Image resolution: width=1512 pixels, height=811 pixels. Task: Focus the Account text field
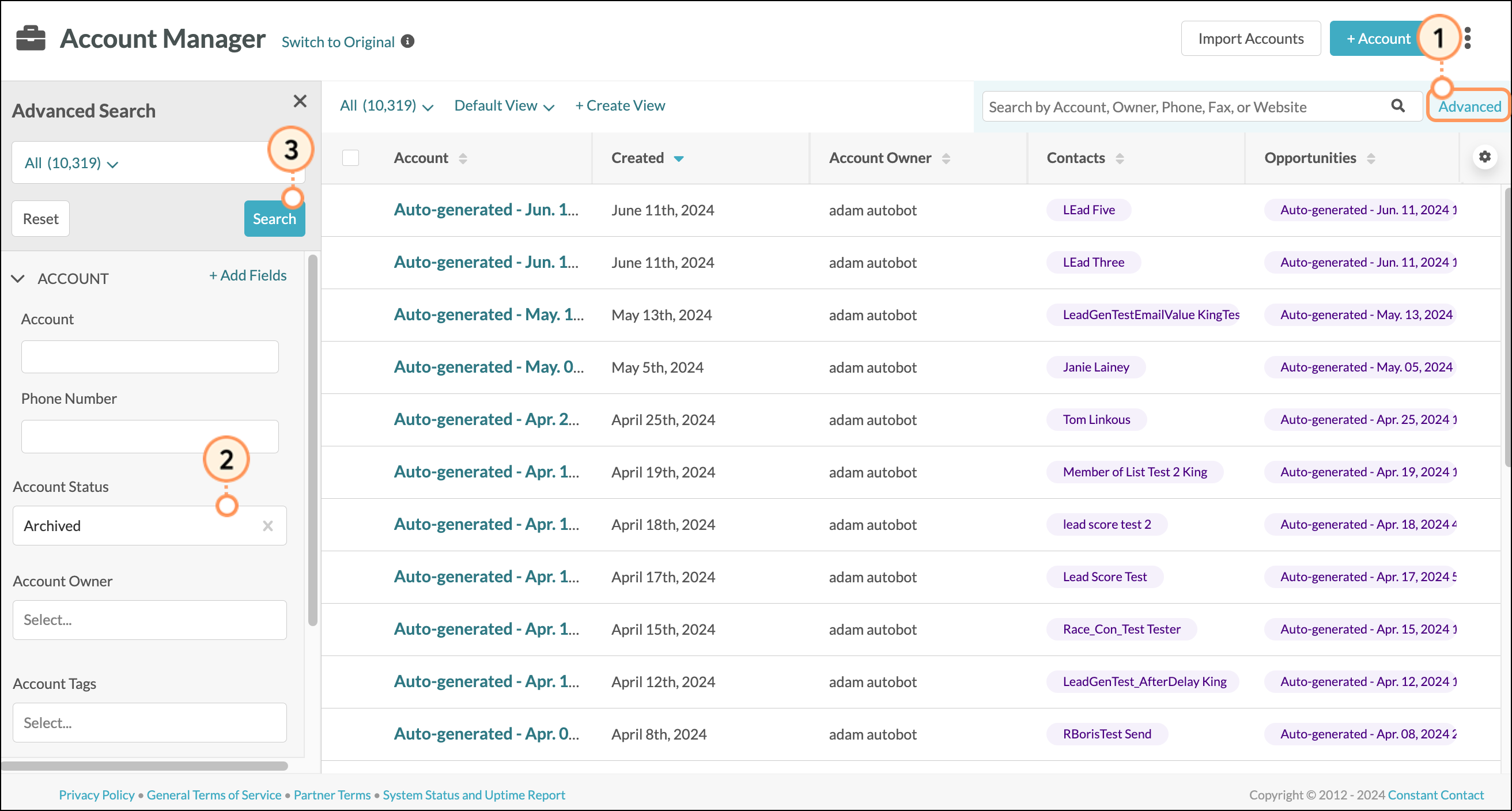pyautogui.click(x=150, y=357)
